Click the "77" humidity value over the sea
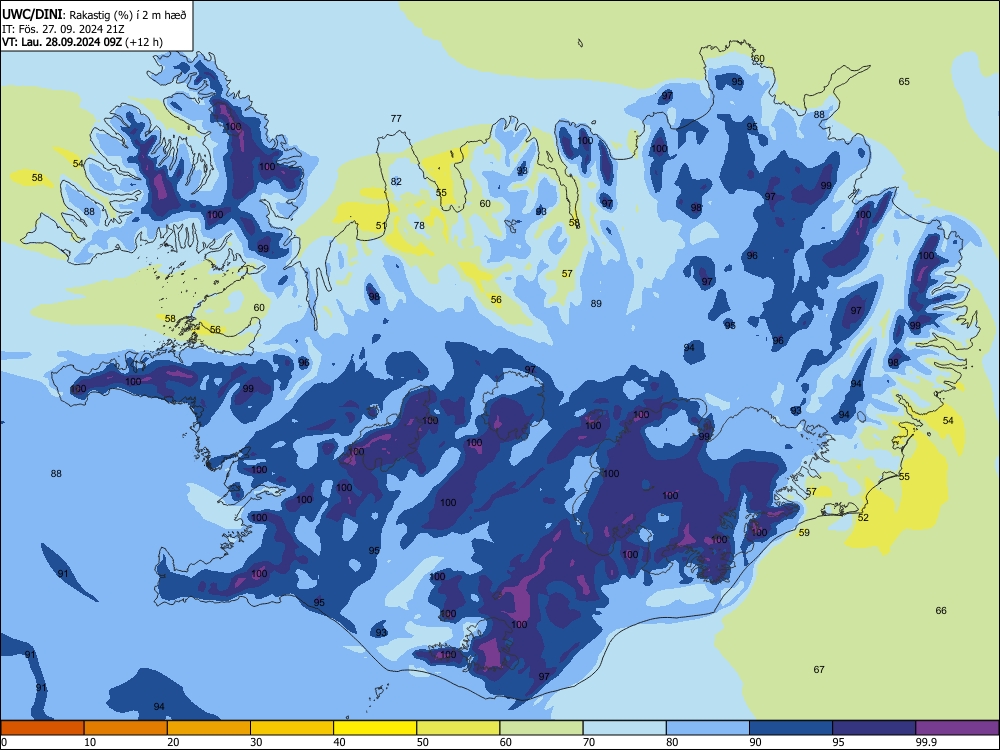The height and width of the screenshot is (750, 1000). 396,119
